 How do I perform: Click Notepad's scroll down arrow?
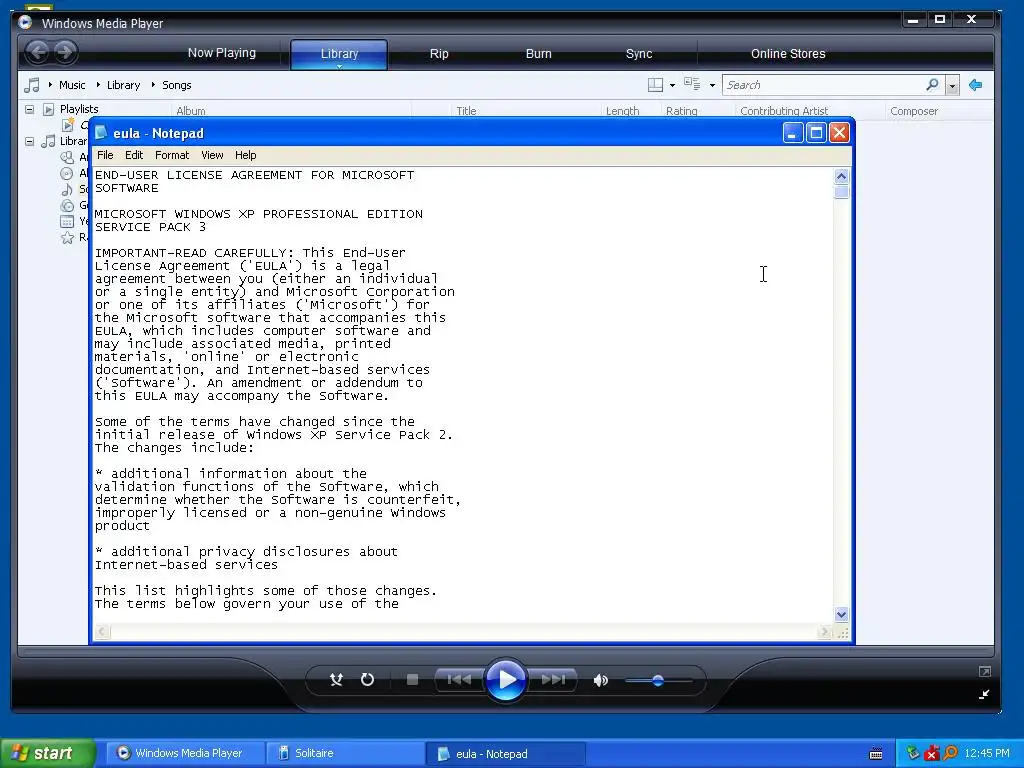tap(841, 614)
